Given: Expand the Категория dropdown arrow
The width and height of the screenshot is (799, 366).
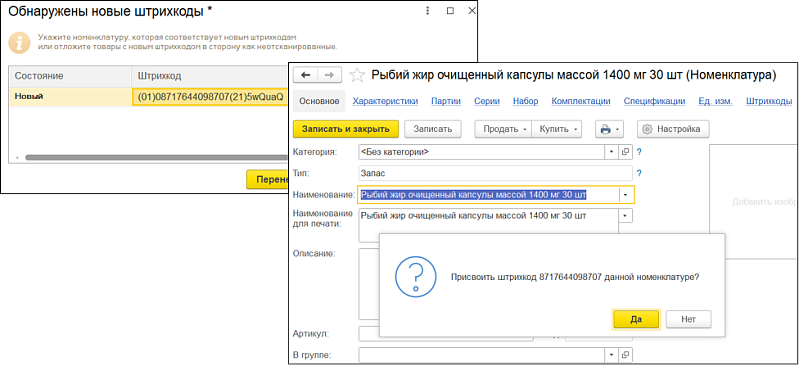Looking at the screenshot, I should pos(611,152).
